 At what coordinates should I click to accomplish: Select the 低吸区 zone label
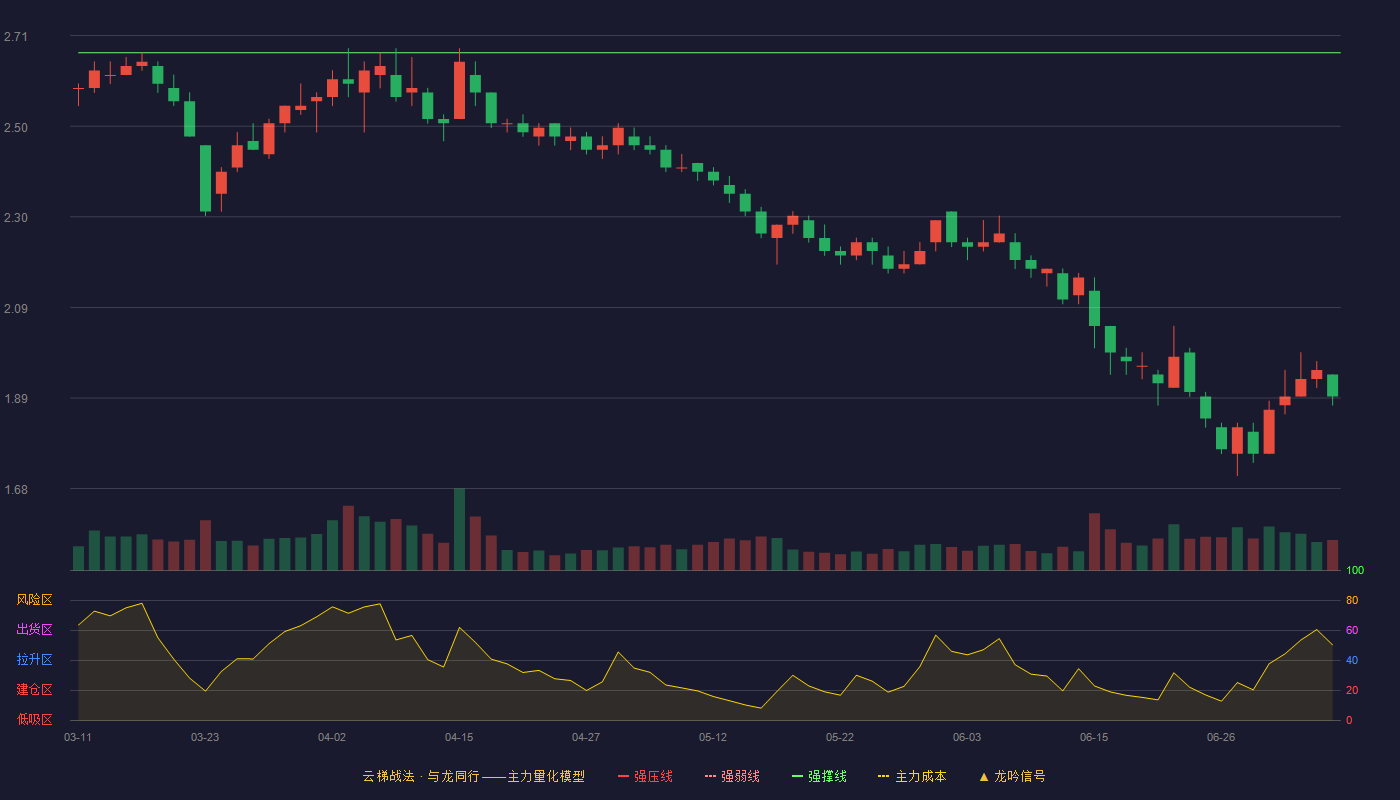click(x=34, y=719)
